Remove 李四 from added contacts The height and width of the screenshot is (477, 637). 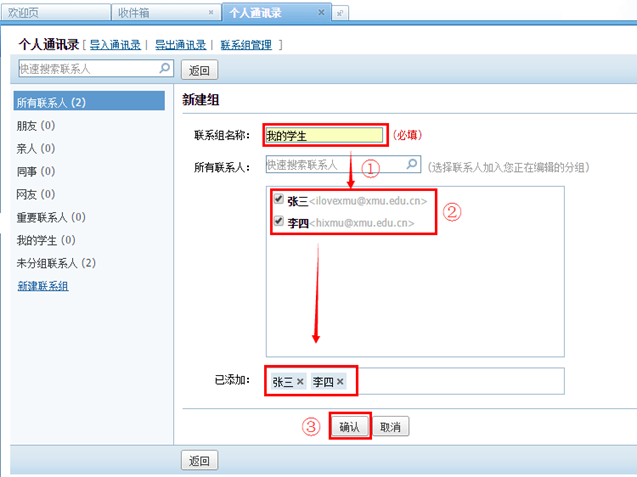click(340, 382)
